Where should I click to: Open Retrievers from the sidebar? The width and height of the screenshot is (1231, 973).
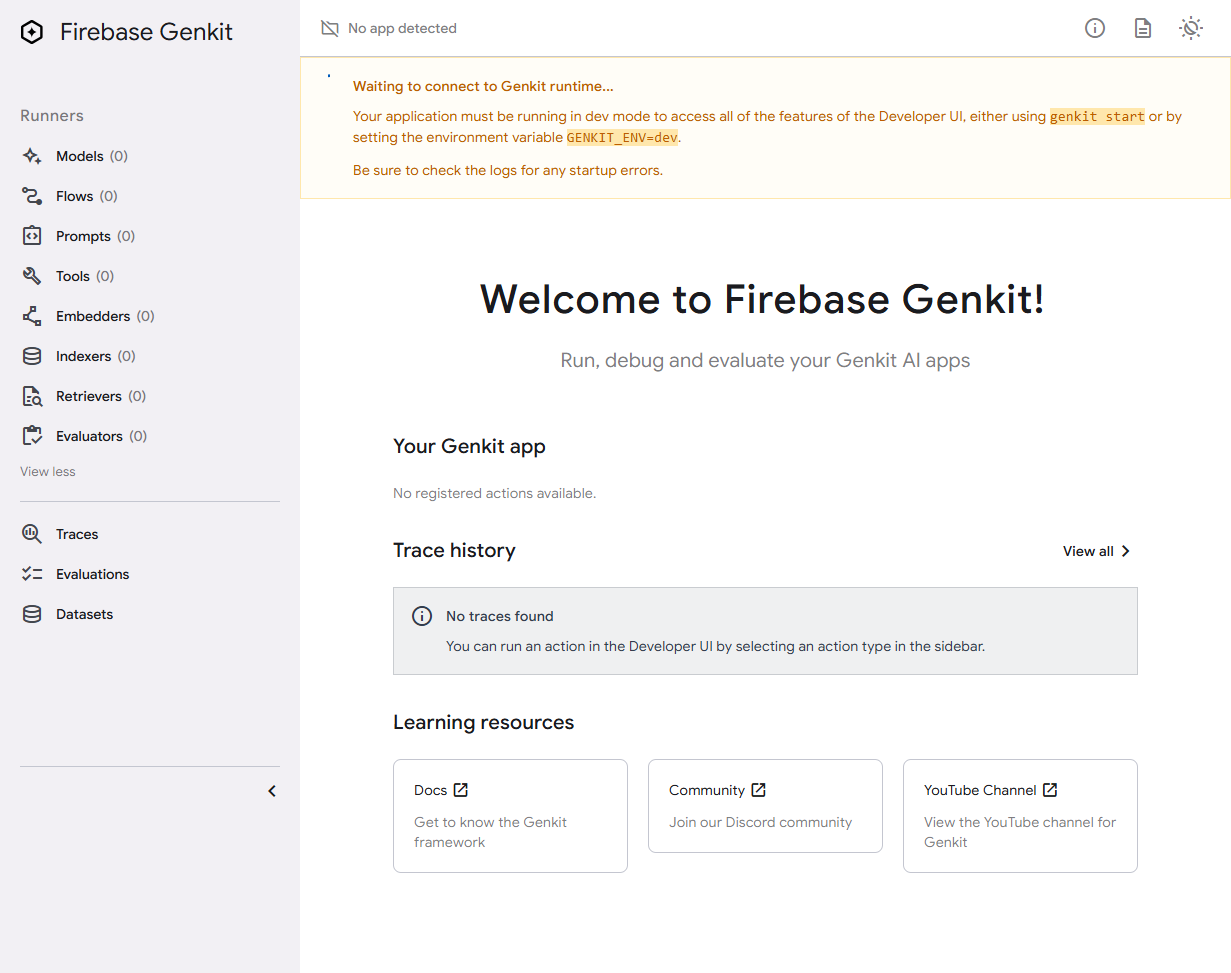100,396
